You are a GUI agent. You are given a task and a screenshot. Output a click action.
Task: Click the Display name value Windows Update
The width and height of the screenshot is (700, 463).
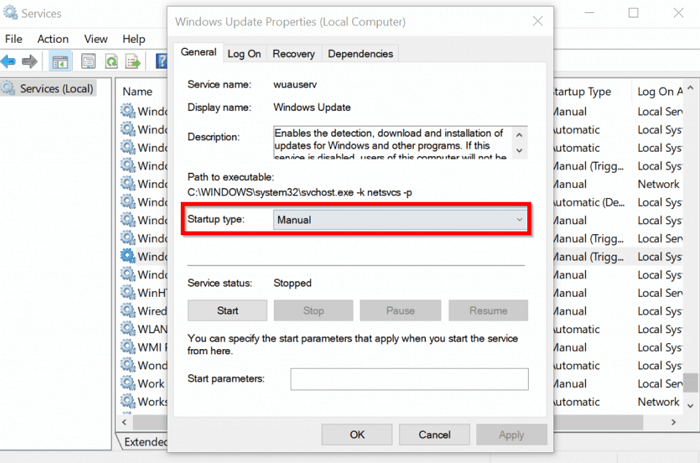pos(312,107)
